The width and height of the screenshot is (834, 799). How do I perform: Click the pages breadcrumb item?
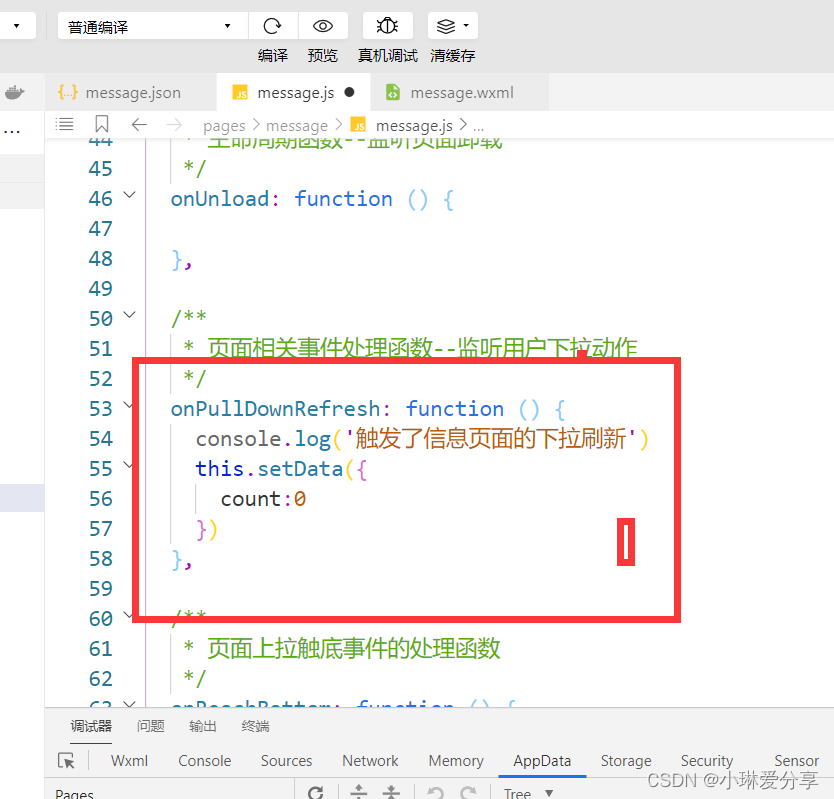click(x=224, y=126)
